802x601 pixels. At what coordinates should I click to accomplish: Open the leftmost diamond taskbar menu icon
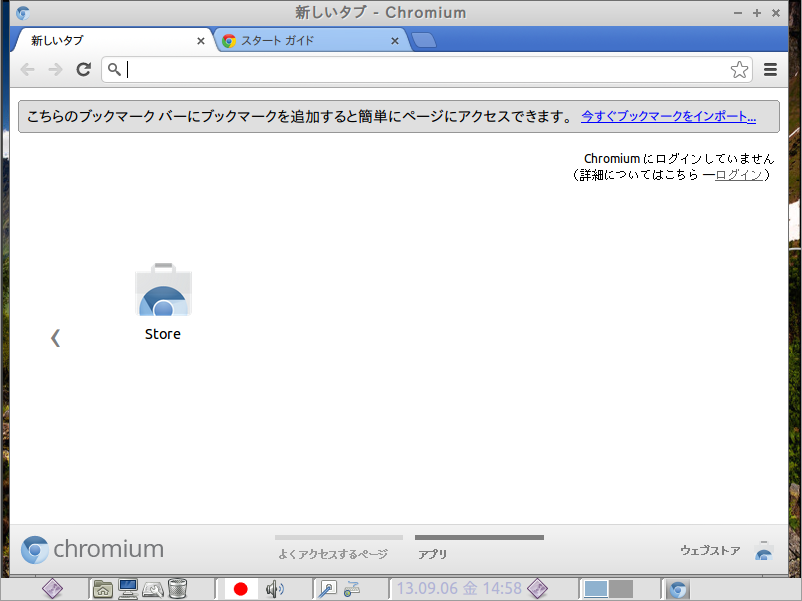[x=52, y=589]
